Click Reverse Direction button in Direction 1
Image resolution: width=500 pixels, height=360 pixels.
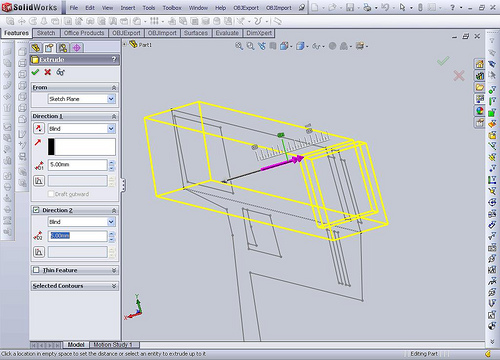pyautogui.click(x=39, y=128)
